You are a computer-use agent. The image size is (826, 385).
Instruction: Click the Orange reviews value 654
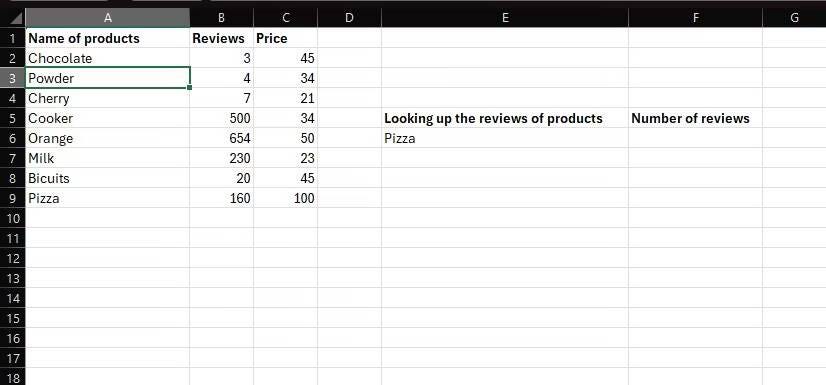click(x=221, y=139)
